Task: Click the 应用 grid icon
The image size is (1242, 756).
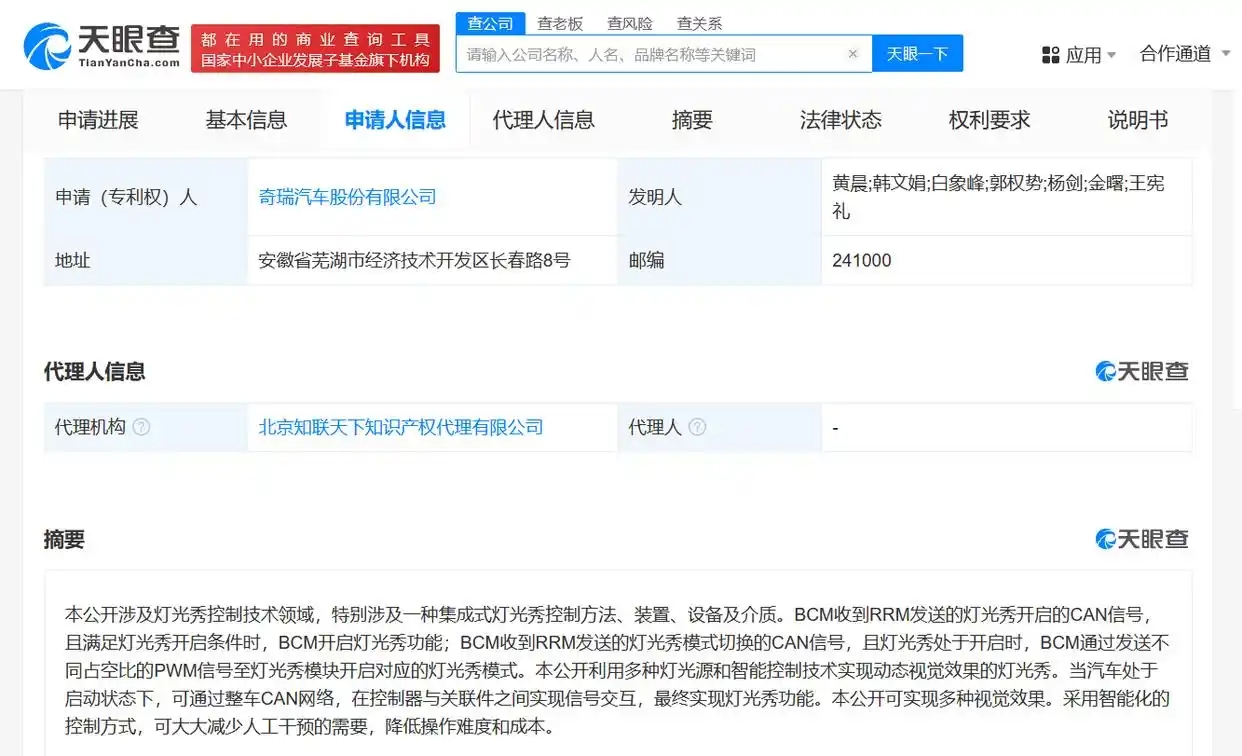Action: click(1050, 55)
